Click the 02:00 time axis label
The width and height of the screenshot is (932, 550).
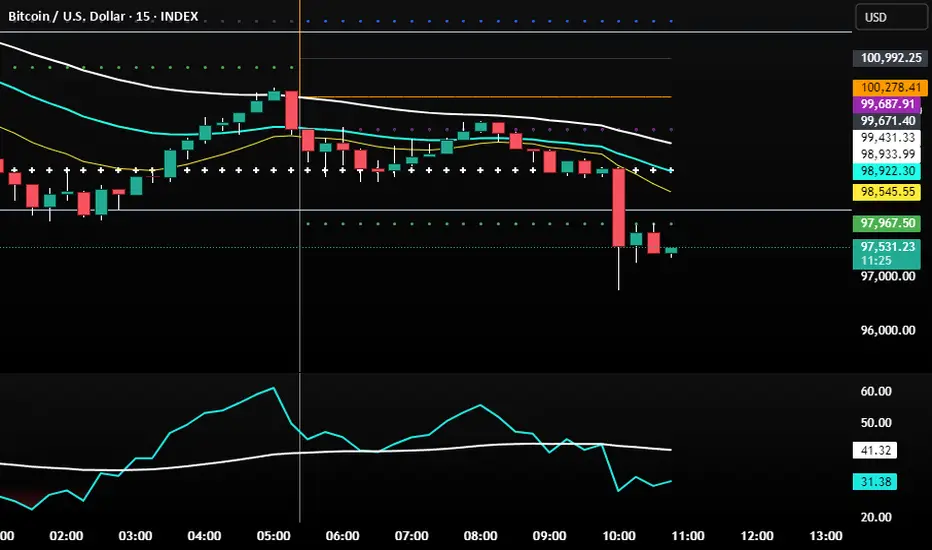pos(66,536)
